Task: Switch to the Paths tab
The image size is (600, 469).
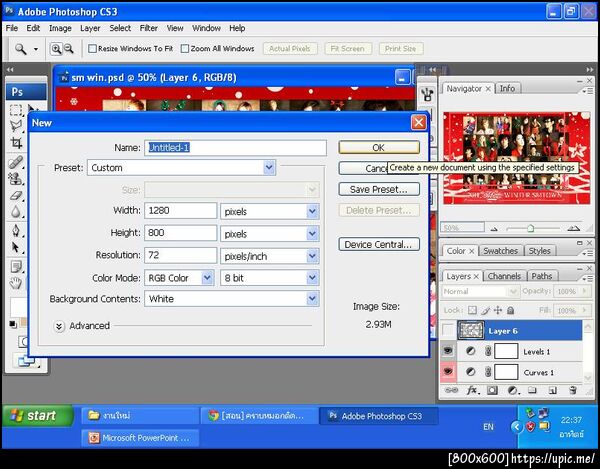Action: pyautogui.click(x=541, y=276)
